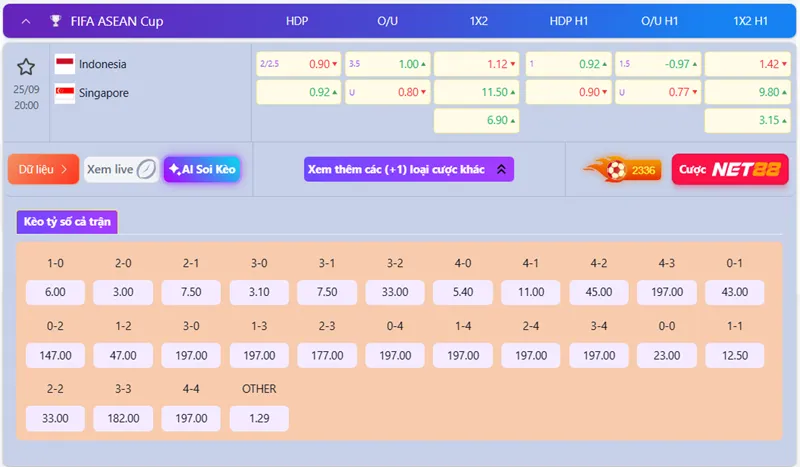Viewport: 800px width, 467px height.
Task: Bet correct score 1-0 at 6.00
Action: pos(55,292)
